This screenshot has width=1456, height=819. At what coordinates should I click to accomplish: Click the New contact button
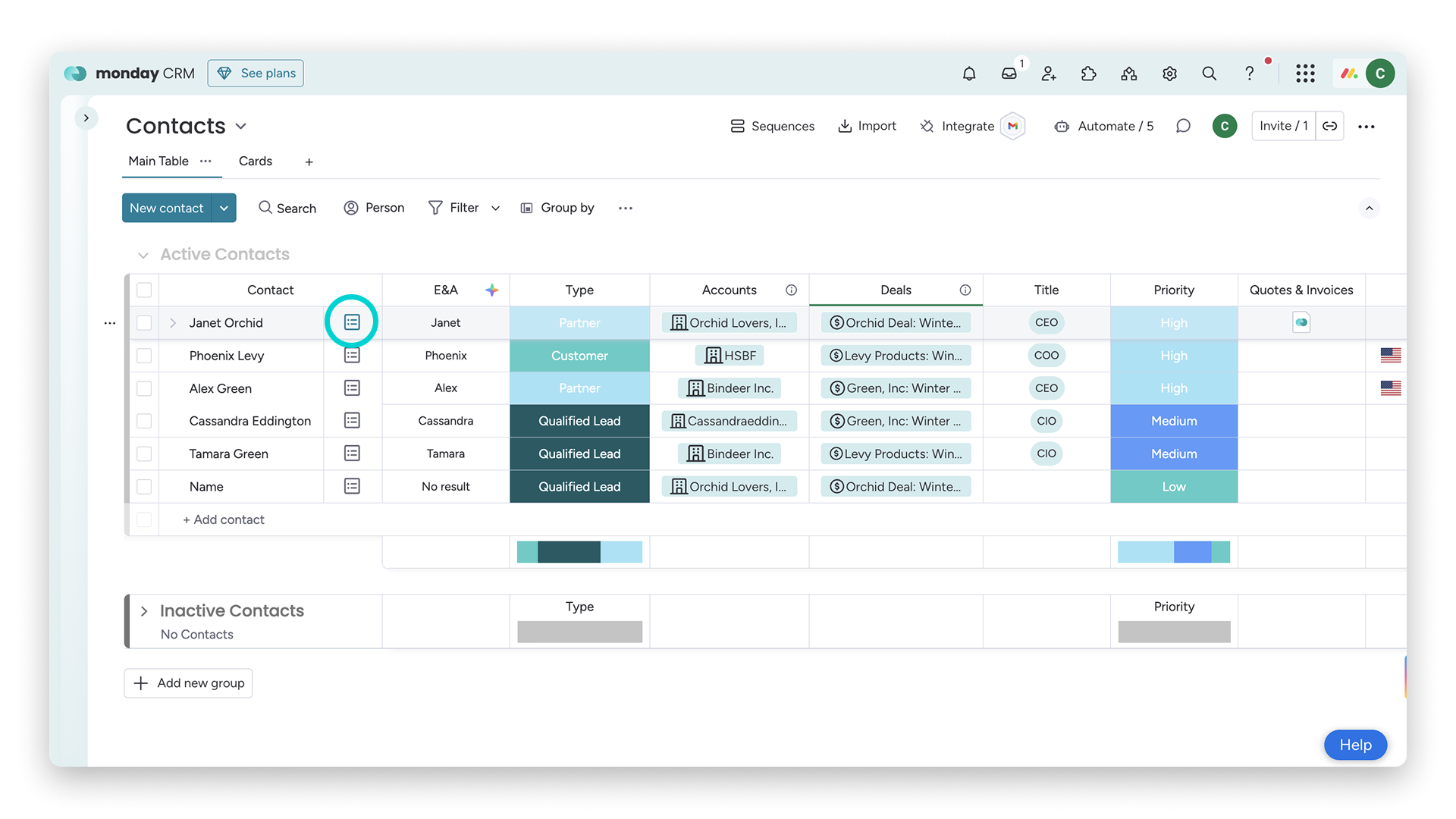click(x=167, y=208)
